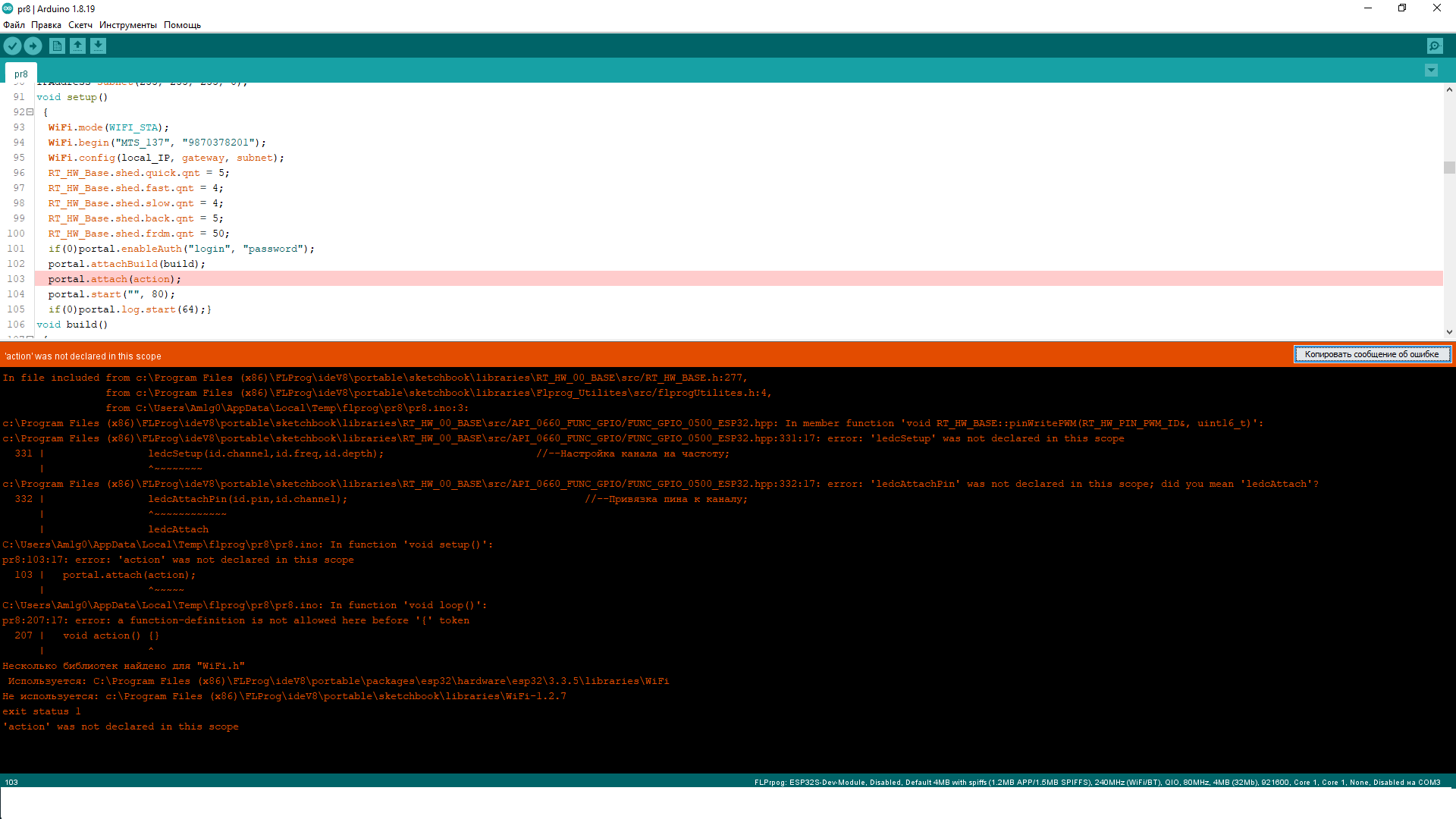Screen dimensions: 1456x819
Task: Open the Инструменты menu
Action: (128, 25)
